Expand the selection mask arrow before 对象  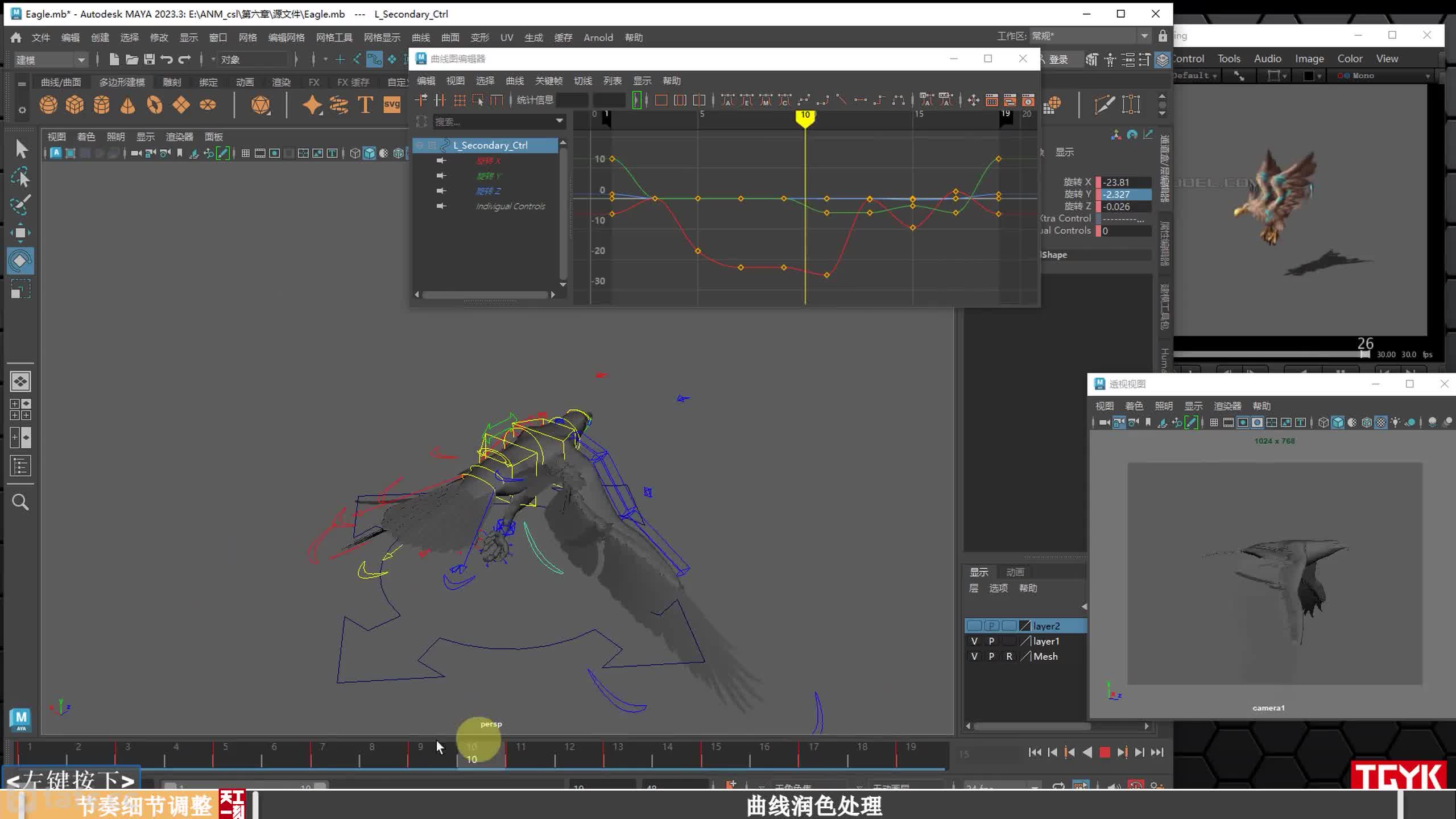point(213,59)
